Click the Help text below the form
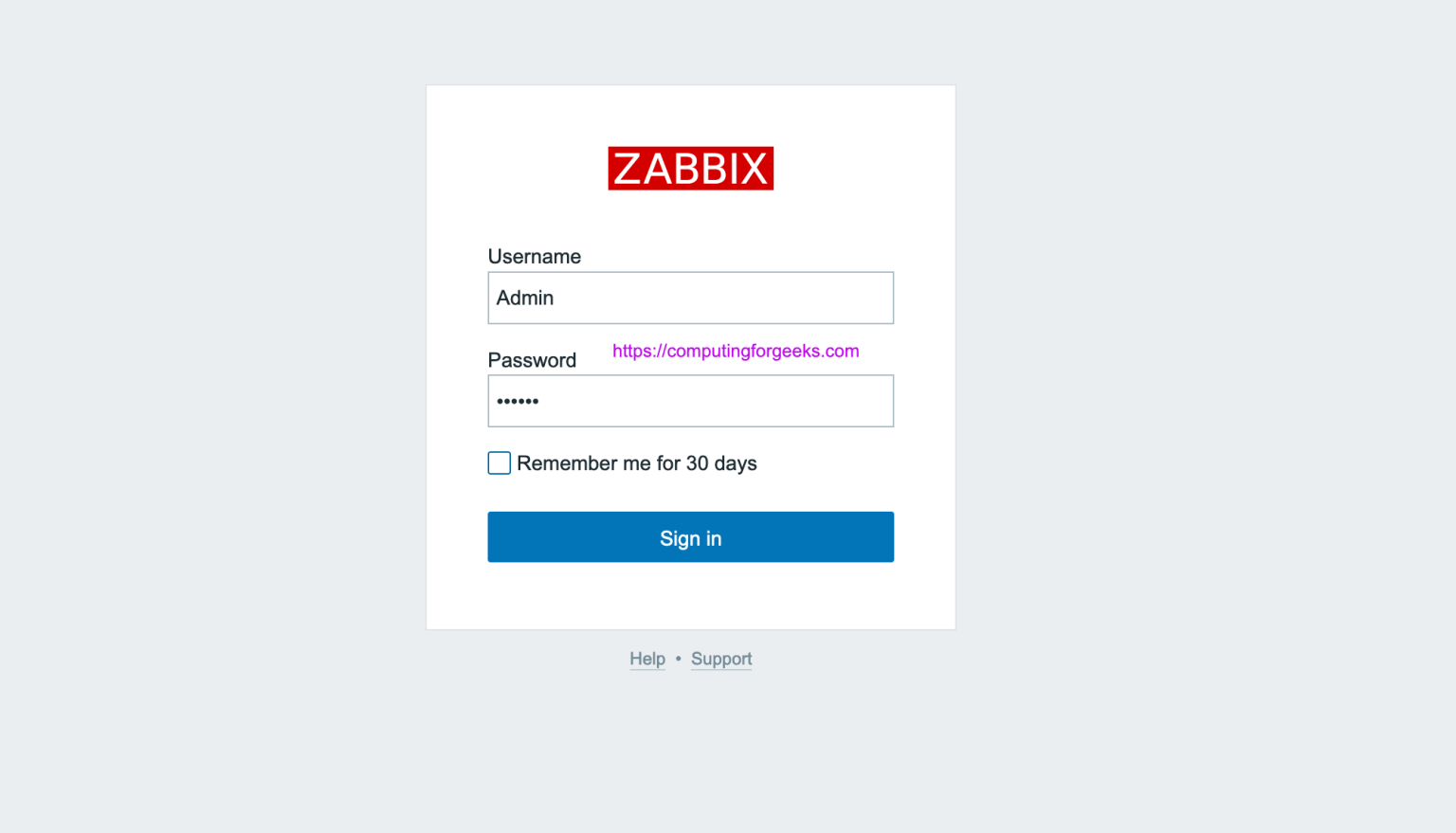The image size is (1456, 833). click(647, 659)
